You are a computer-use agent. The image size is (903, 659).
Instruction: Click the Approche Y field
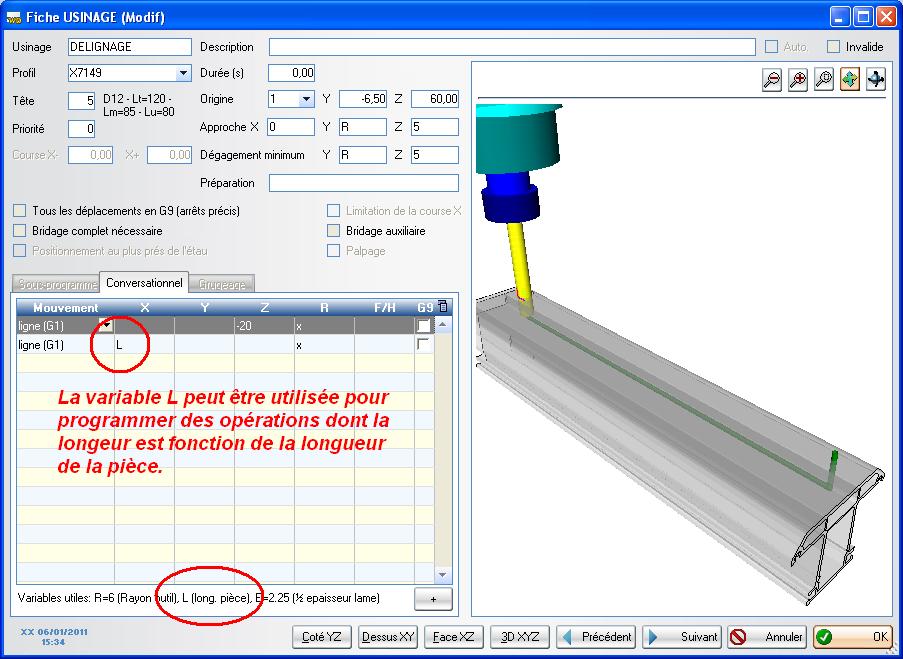pos(363,127)
